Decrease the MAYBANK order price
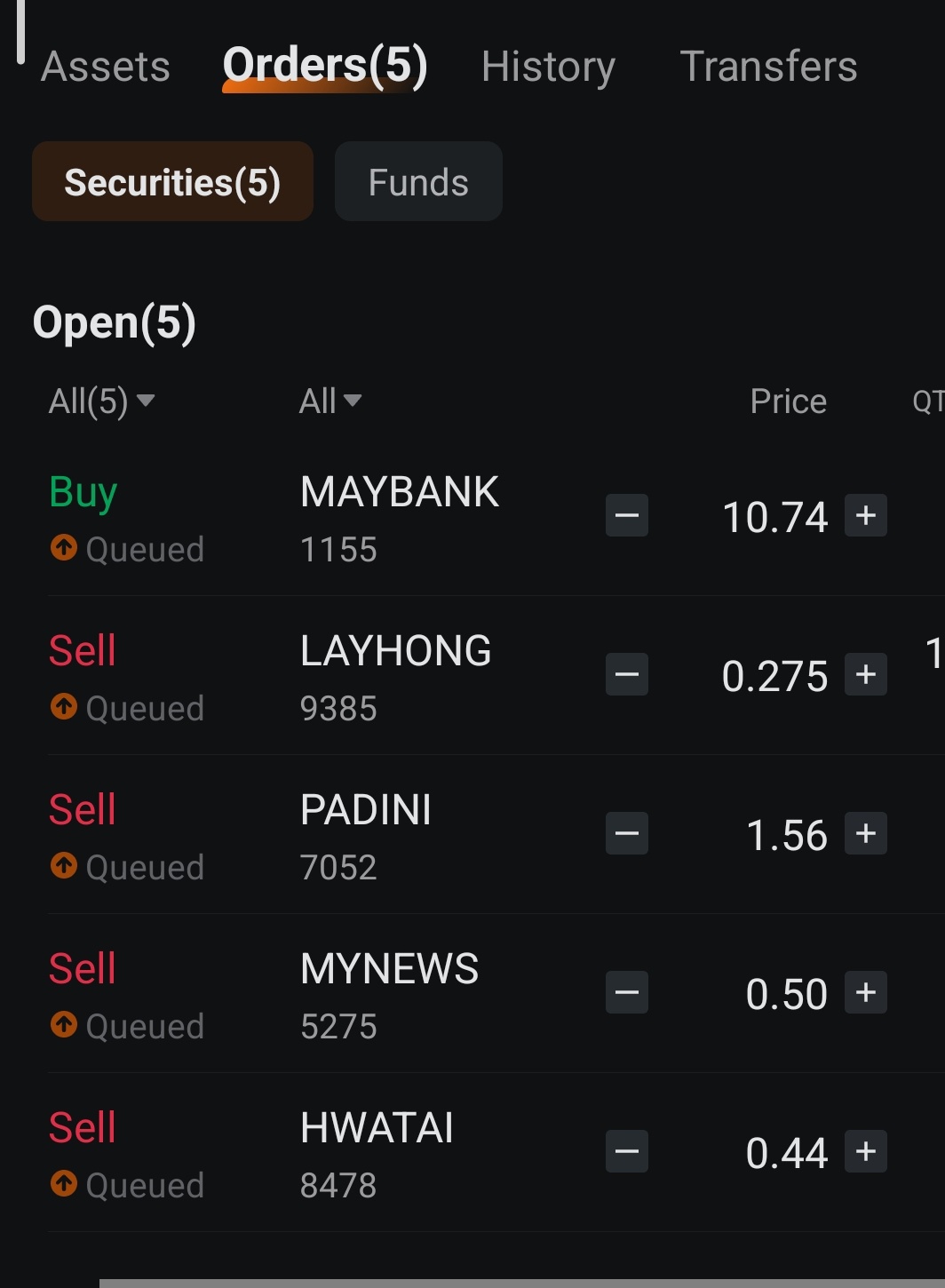945x1288 pixels. pos(627,516)
